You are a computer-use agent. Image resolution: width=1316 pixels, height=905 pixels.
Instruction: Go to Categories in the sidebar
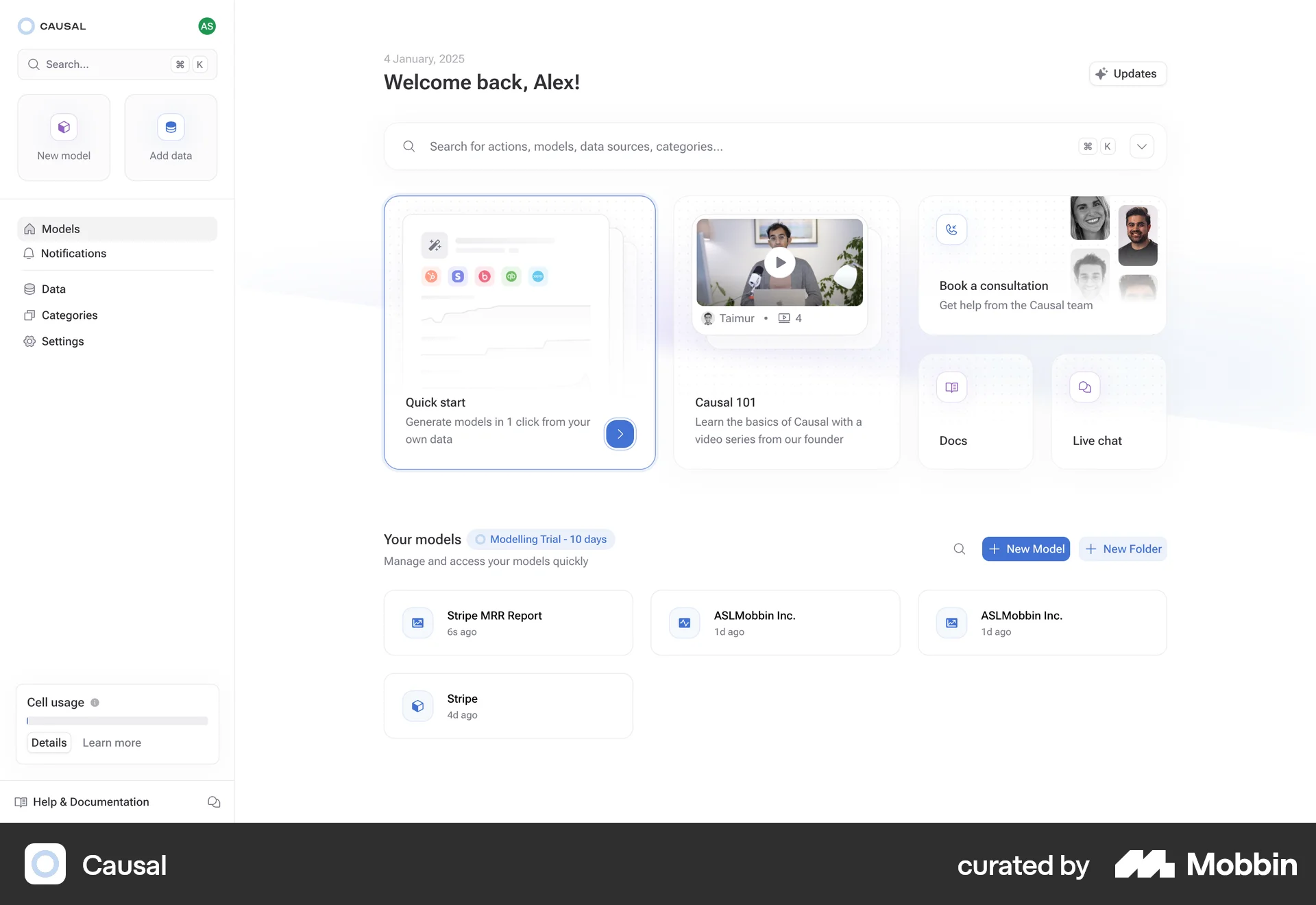click(x=69, y=315)
